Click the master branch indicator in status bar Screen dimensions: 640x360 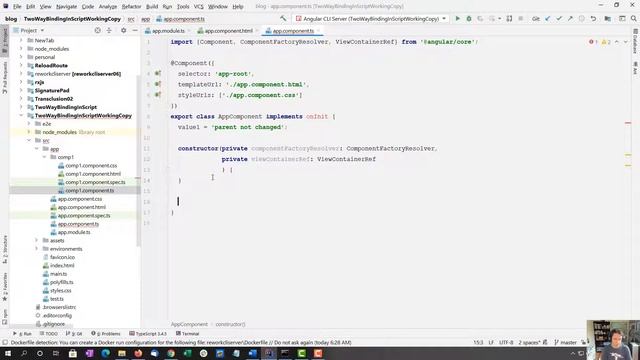(565, 342)
